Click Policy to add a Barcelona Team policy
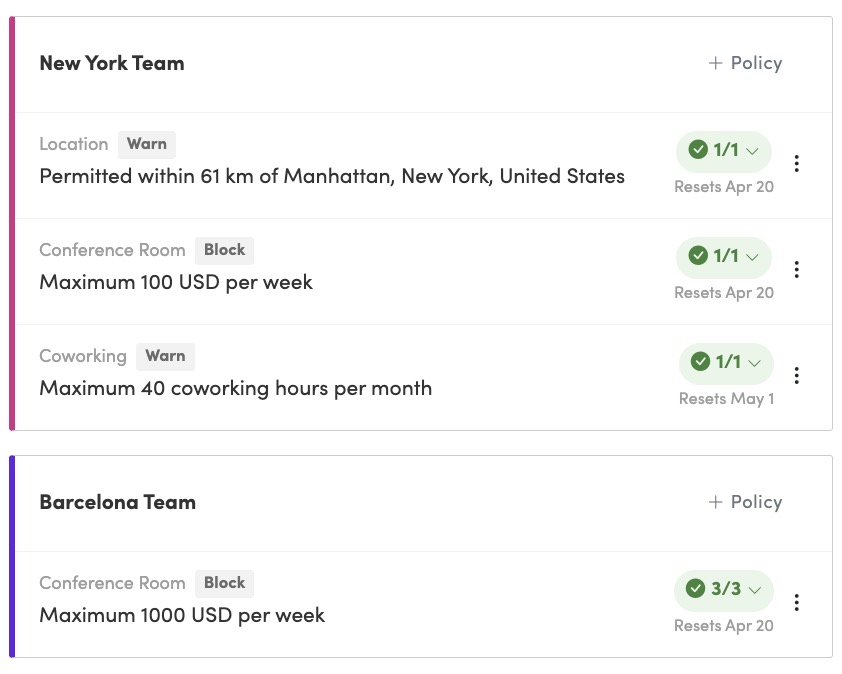This screenshot has height=674, width=842. (756, 502)
